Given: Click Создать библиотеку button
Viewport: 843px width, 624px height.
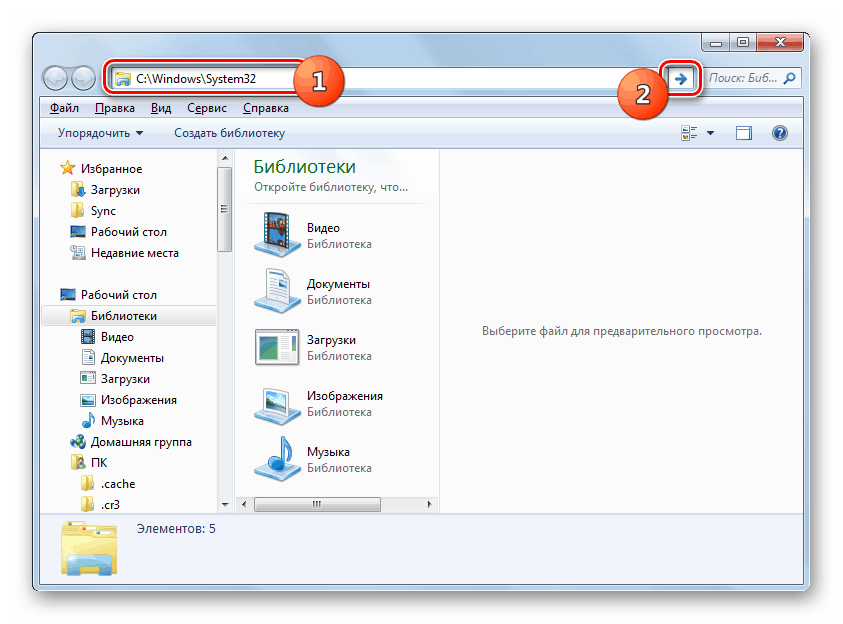Looking at the screenshot, I should (x=230, y=133).
